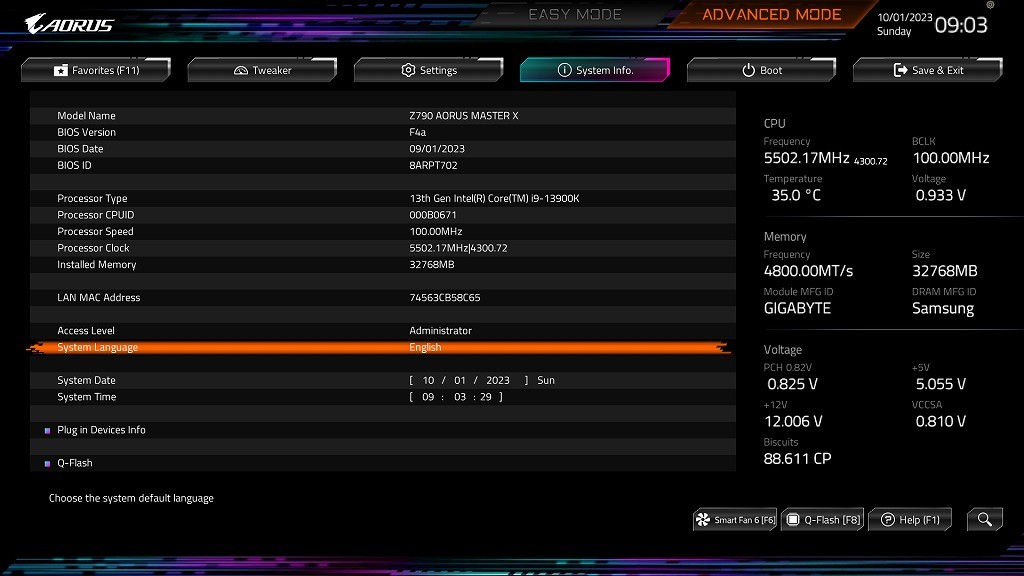Click LAN MAC Address value 74563CB58C65
1024x576 pixels.
click(x=445, y=298)
